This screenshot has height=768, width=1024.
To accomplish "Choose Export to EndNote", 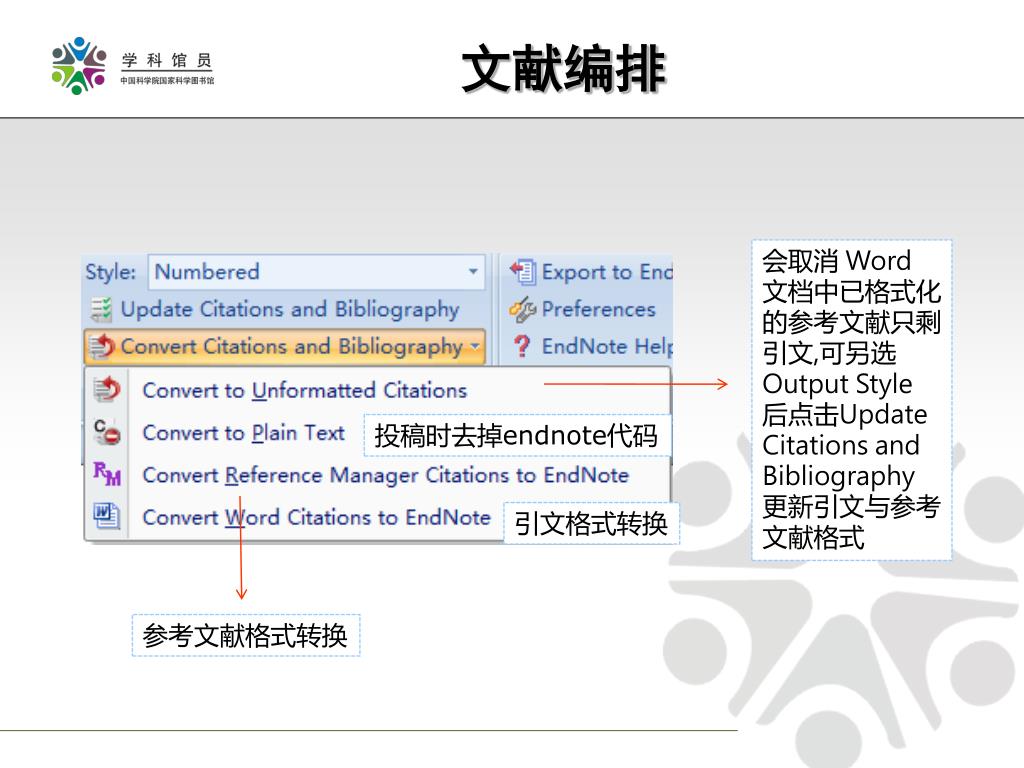I will tap(607, 272).
